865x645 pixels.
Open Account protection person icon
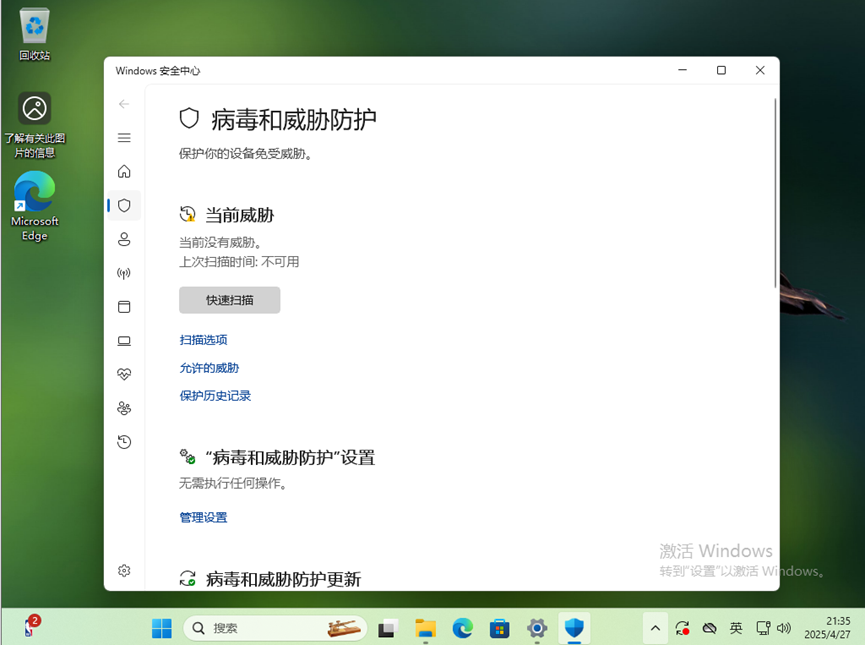[124, 239]
